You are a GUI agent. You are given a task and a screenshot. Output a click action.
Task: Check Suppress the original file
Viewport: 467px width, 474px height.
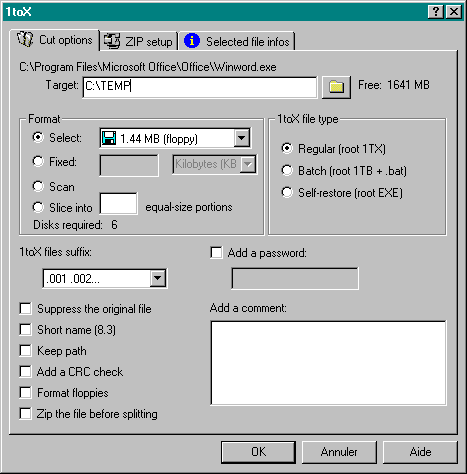[25, 309]
